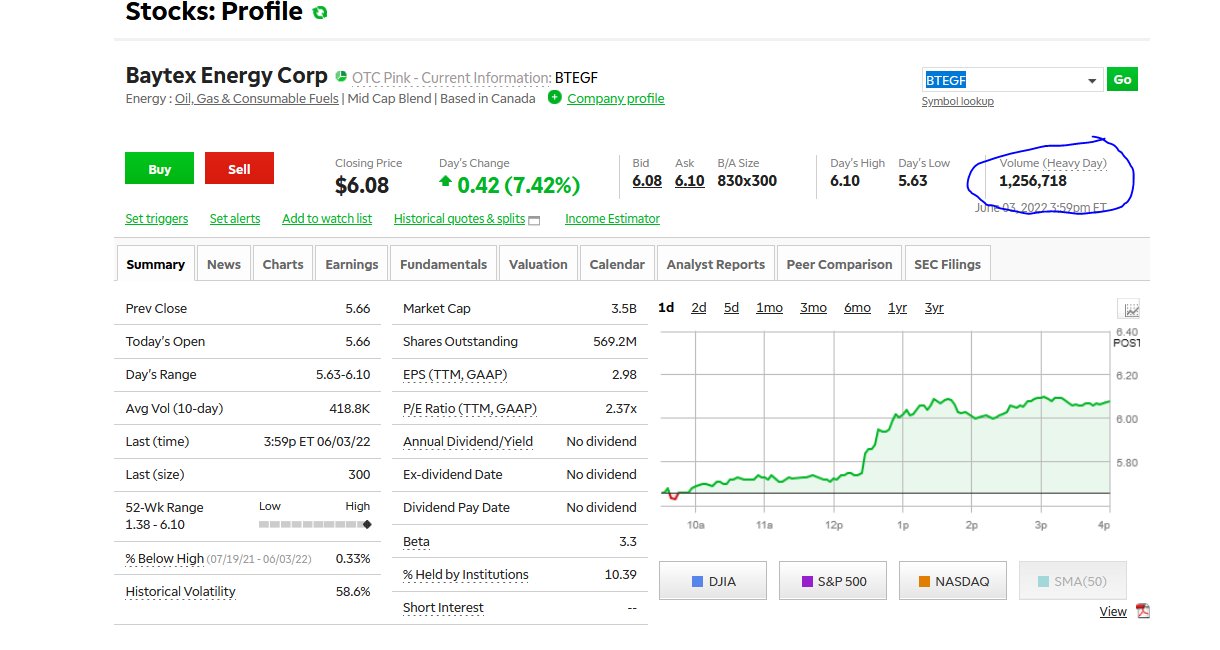1220x650 pixels.
Task: Click the green Buy button
Action: point(160,169)
